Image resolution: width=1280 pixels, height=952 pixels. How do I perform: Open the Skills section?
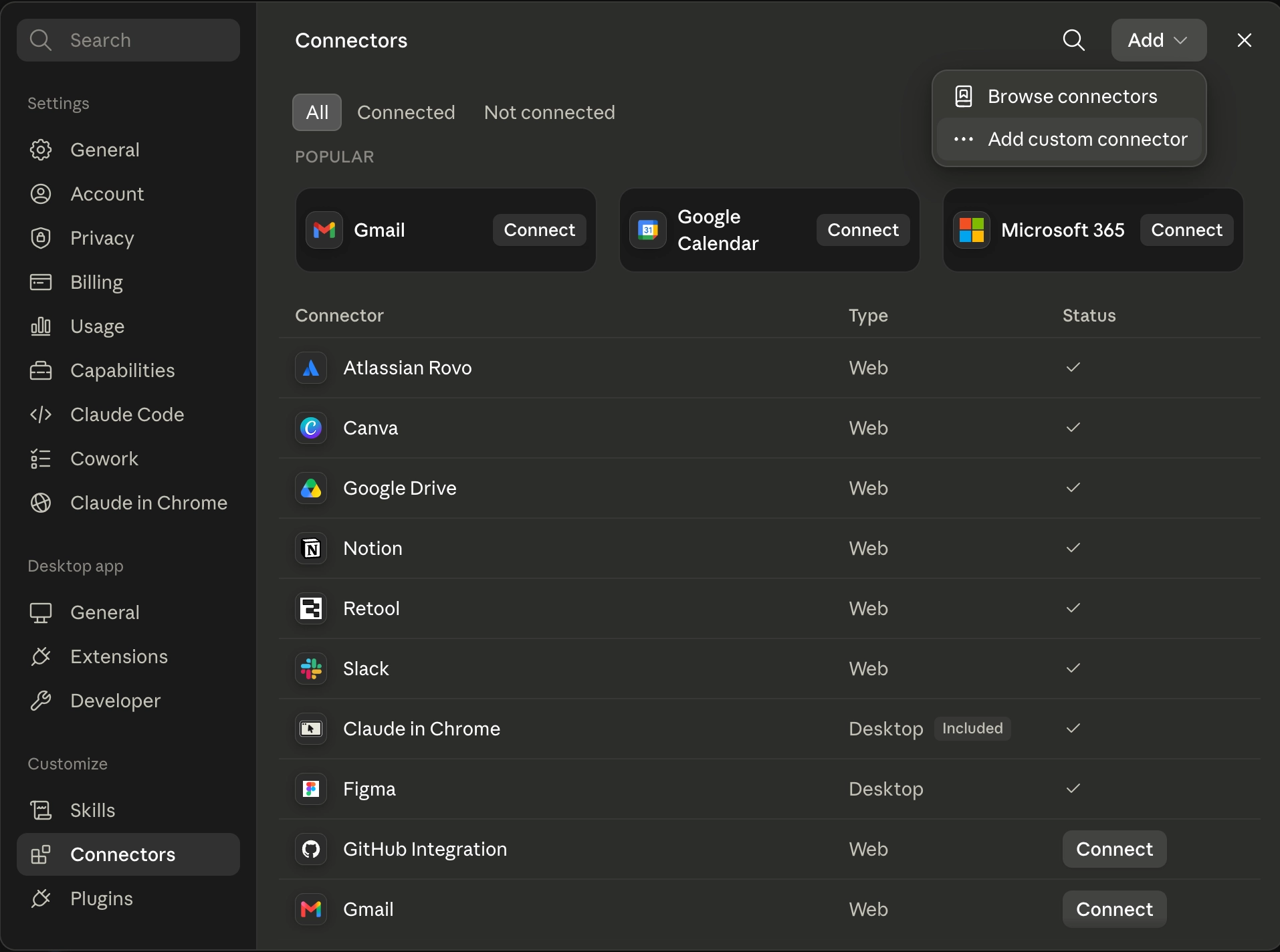tap(128, 810)
